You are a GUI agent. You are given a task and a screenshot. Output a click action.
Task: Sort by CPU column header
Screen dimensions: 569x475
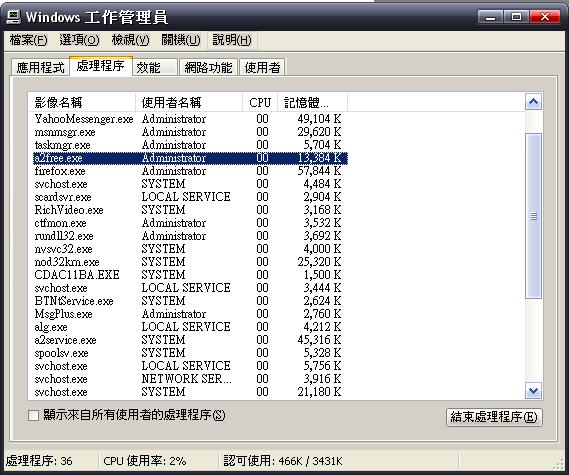click(x=260, y=103)
